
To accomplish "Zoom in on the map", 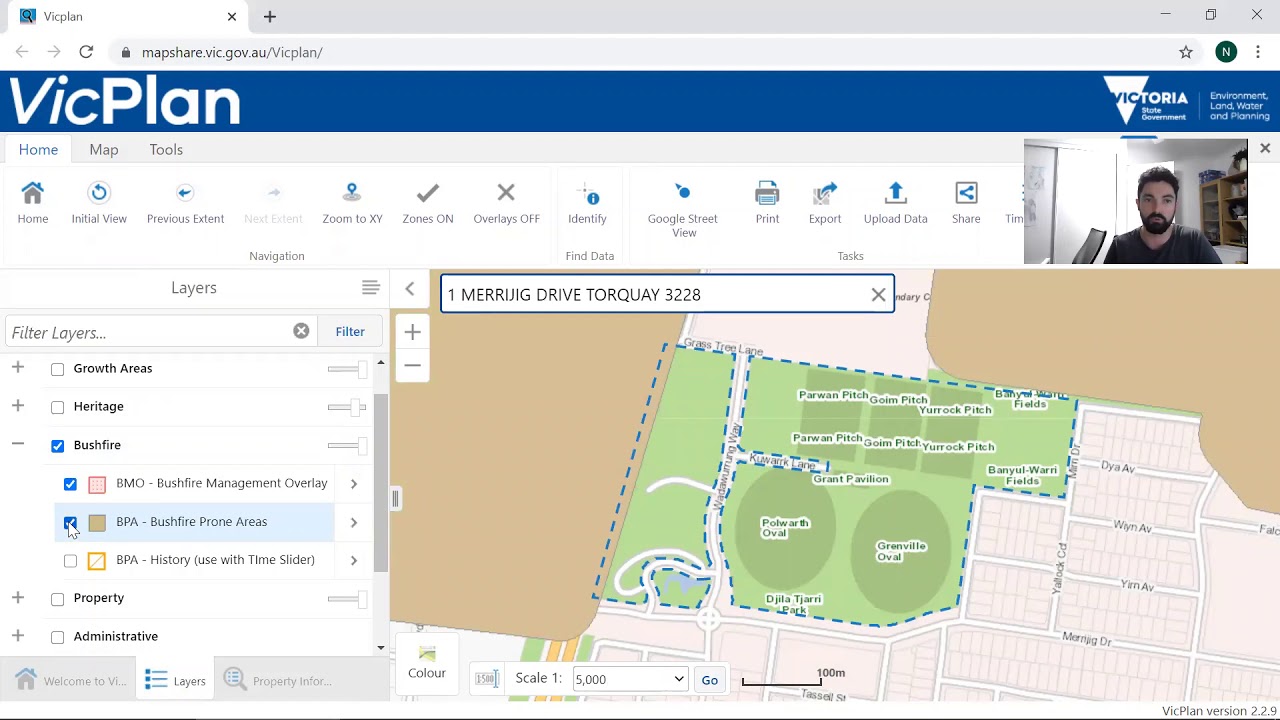I will 412,332.
